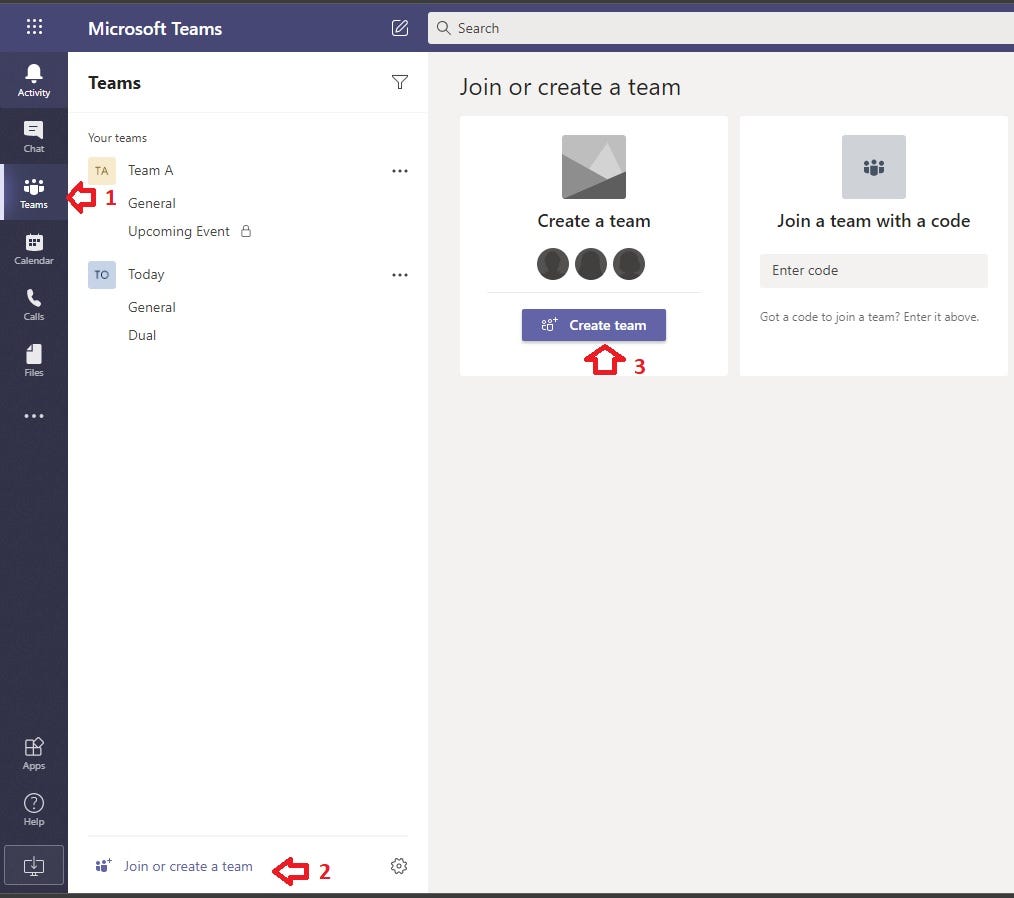Click the Create a team picture placeholder
Viewport: 1014px width, 898px height.
pyautogui.click(x=594, y=167)
